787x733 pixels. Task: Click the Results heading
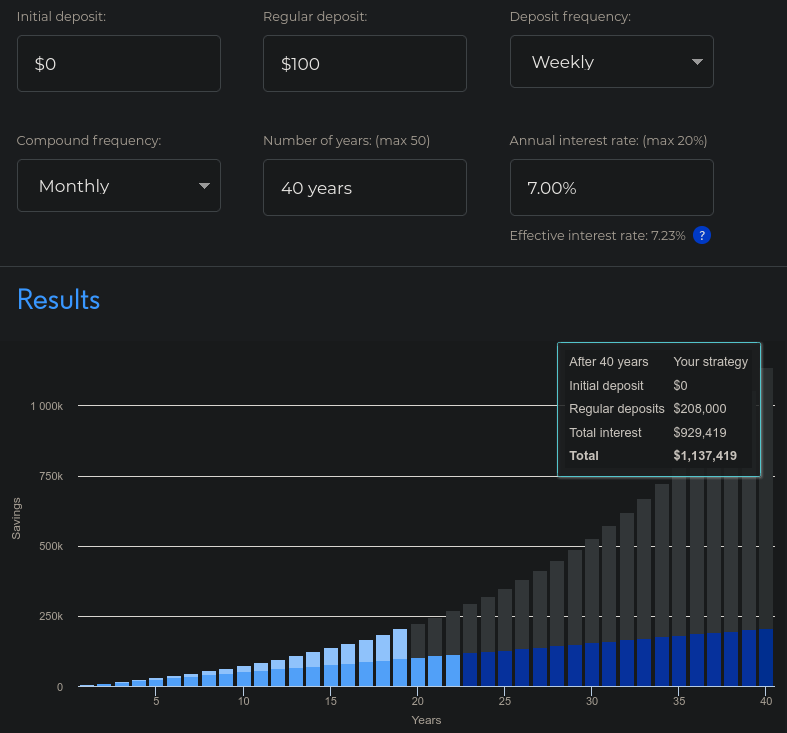tap(59, 300)
